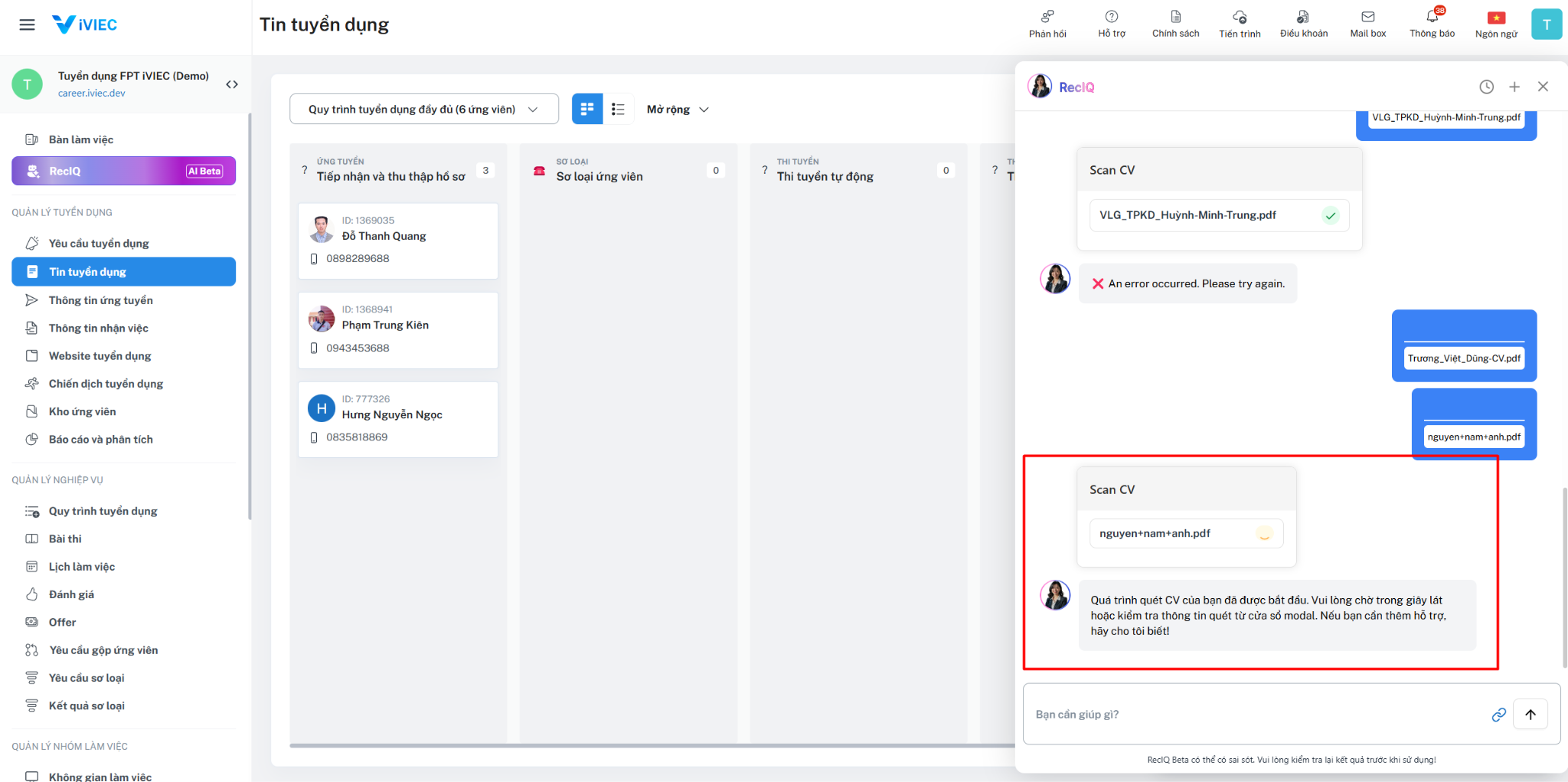
Task: Toggle the workspace switcher arrows beside Tuyển dụng FPT iVIEC
Action: (232, 84)
